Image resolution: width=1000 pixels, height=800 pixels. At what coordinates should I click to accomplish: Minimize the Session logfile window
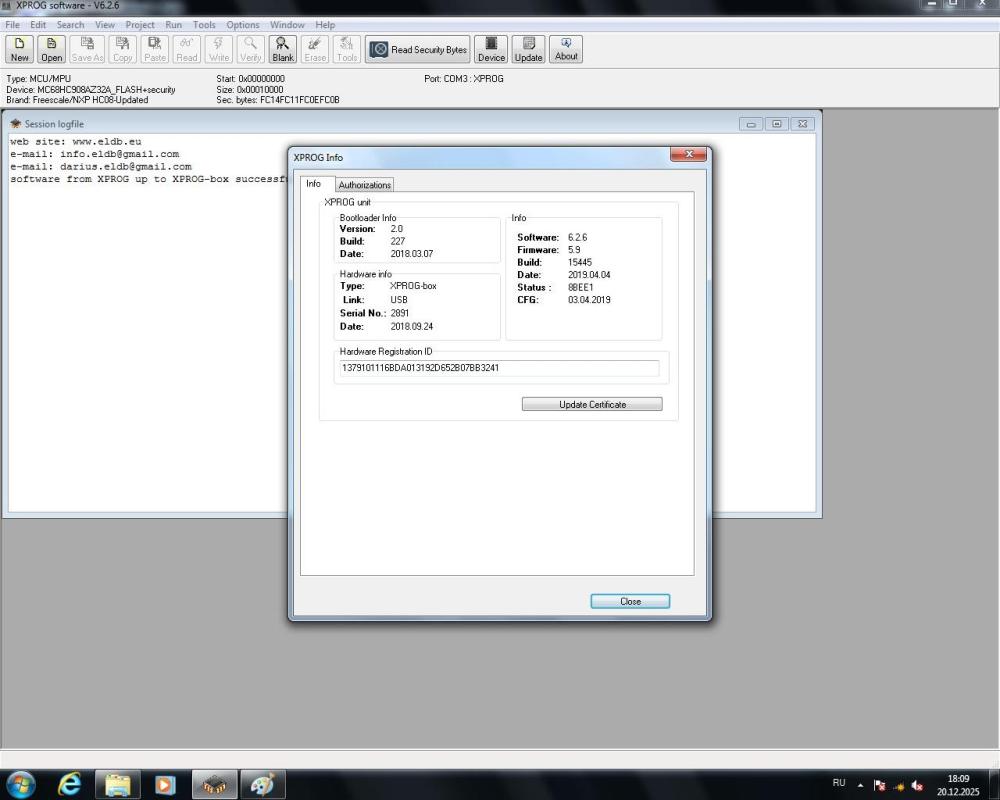751,124
